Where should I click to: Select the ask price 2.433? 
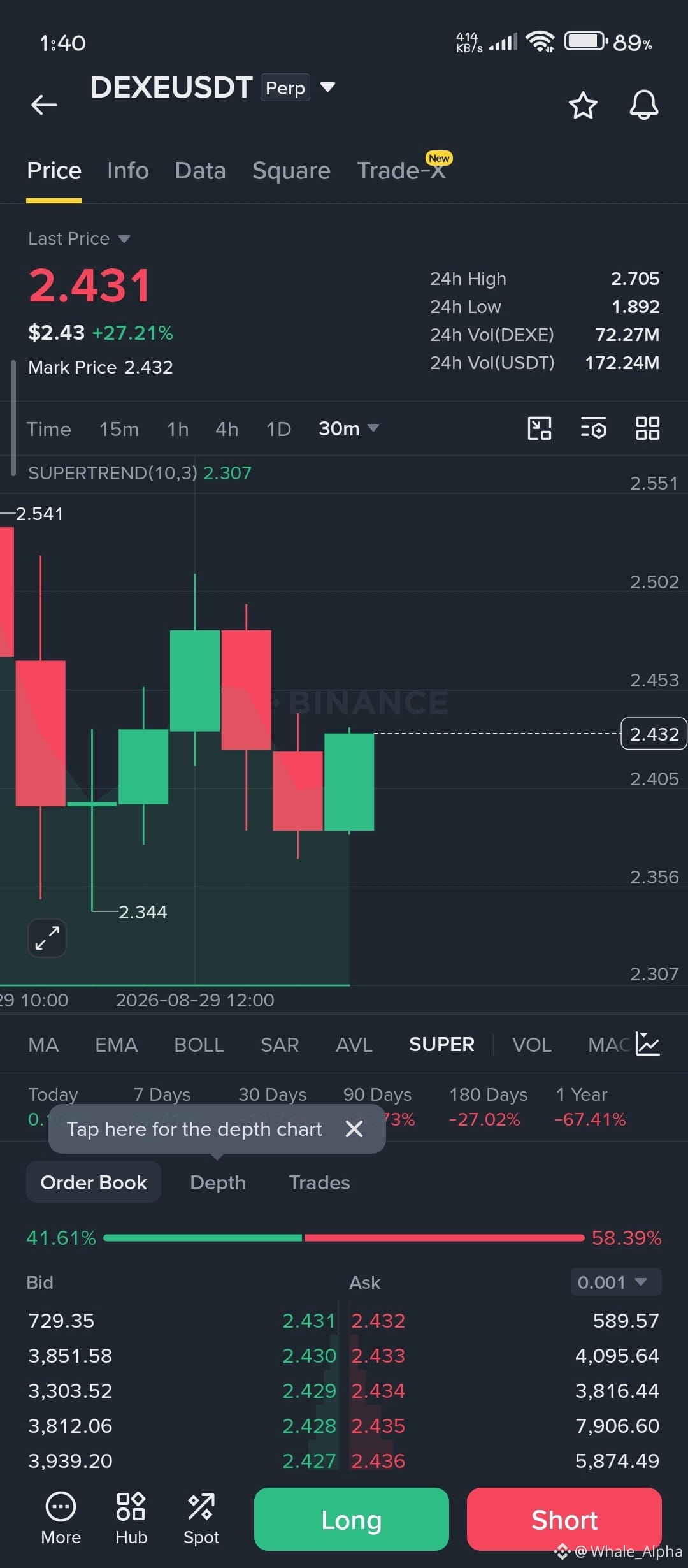[x=378, y=1356]
